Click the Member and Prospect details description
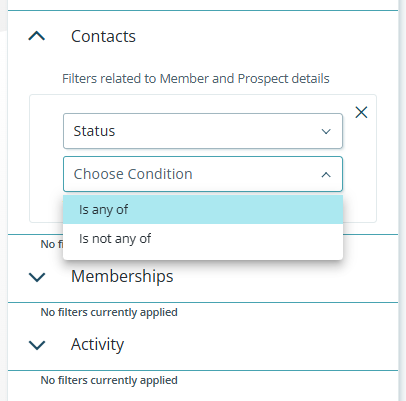406x401 pixels. (x=196, y=79)
